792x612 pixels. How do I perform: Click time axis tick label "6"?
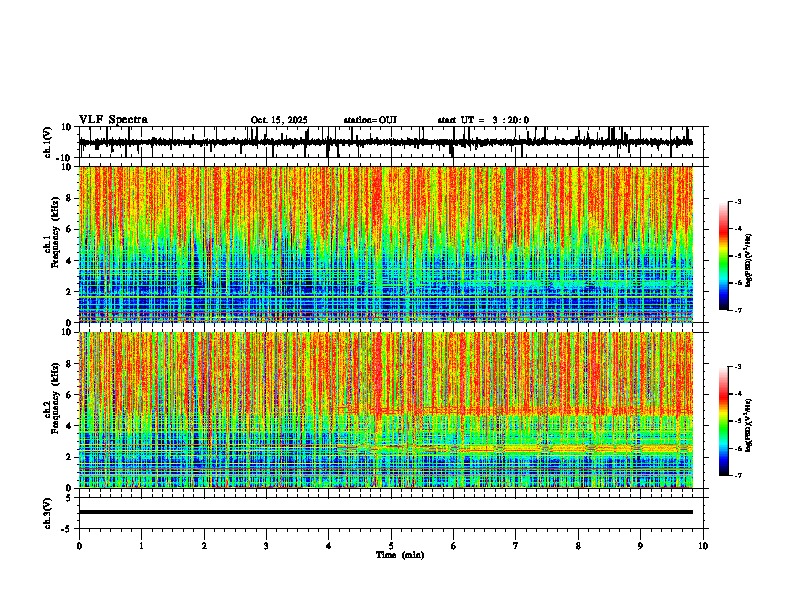pos(454,546)
